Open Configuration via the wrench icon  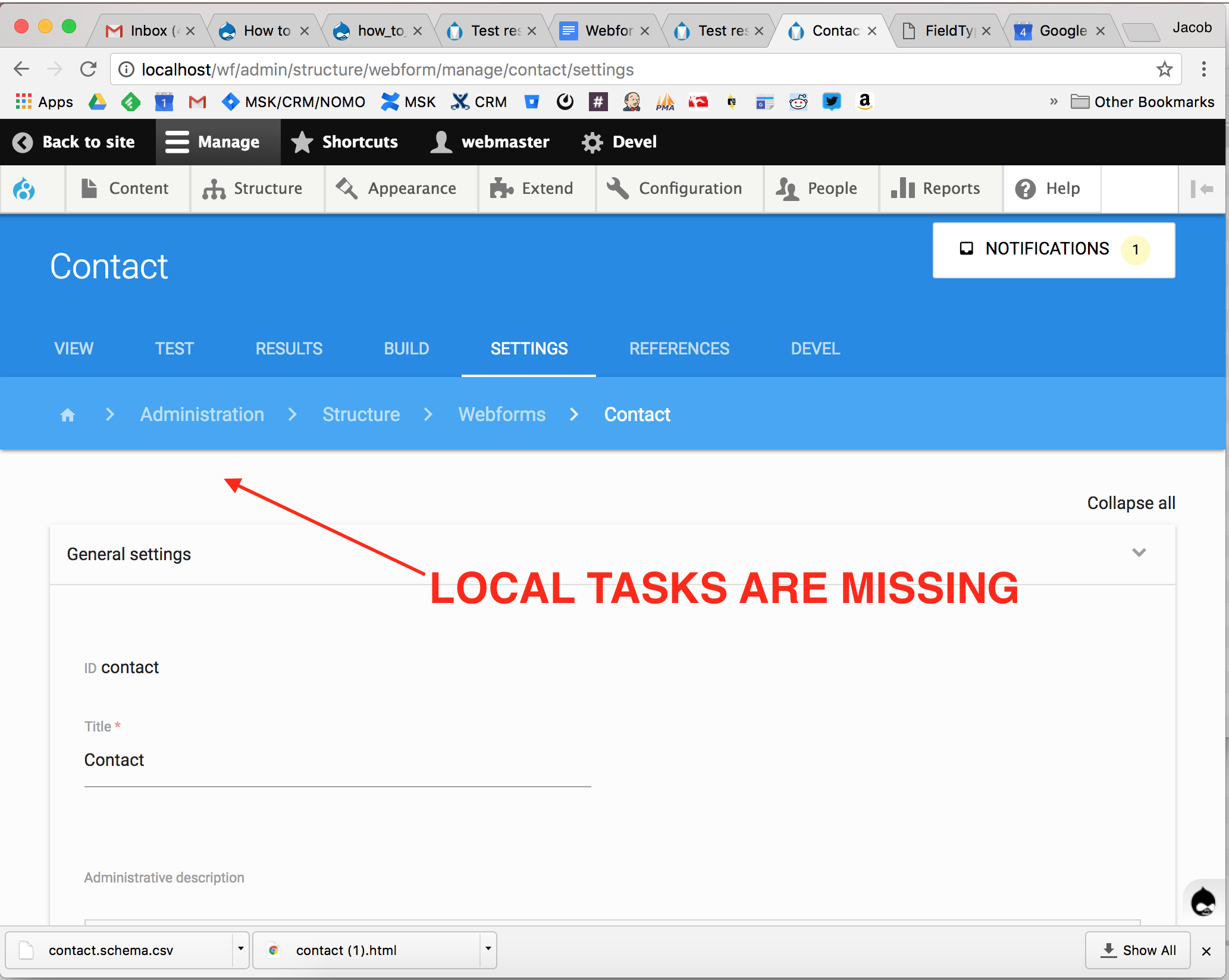click(x=617, y=189)
